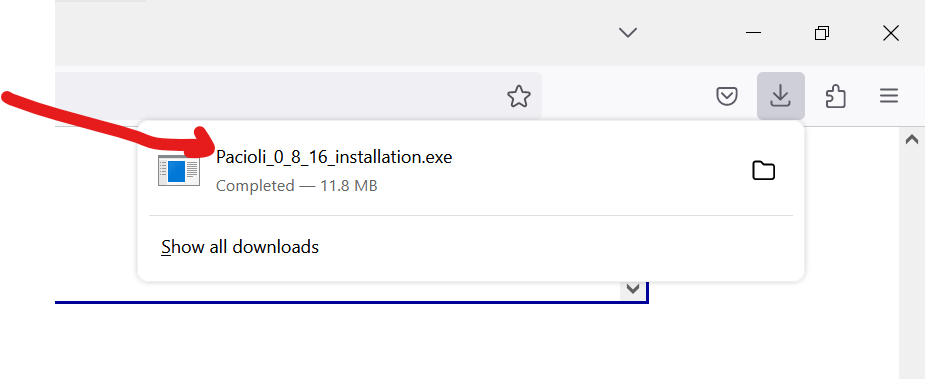Expand the list-all-tabs chevron

coord(628,32)
